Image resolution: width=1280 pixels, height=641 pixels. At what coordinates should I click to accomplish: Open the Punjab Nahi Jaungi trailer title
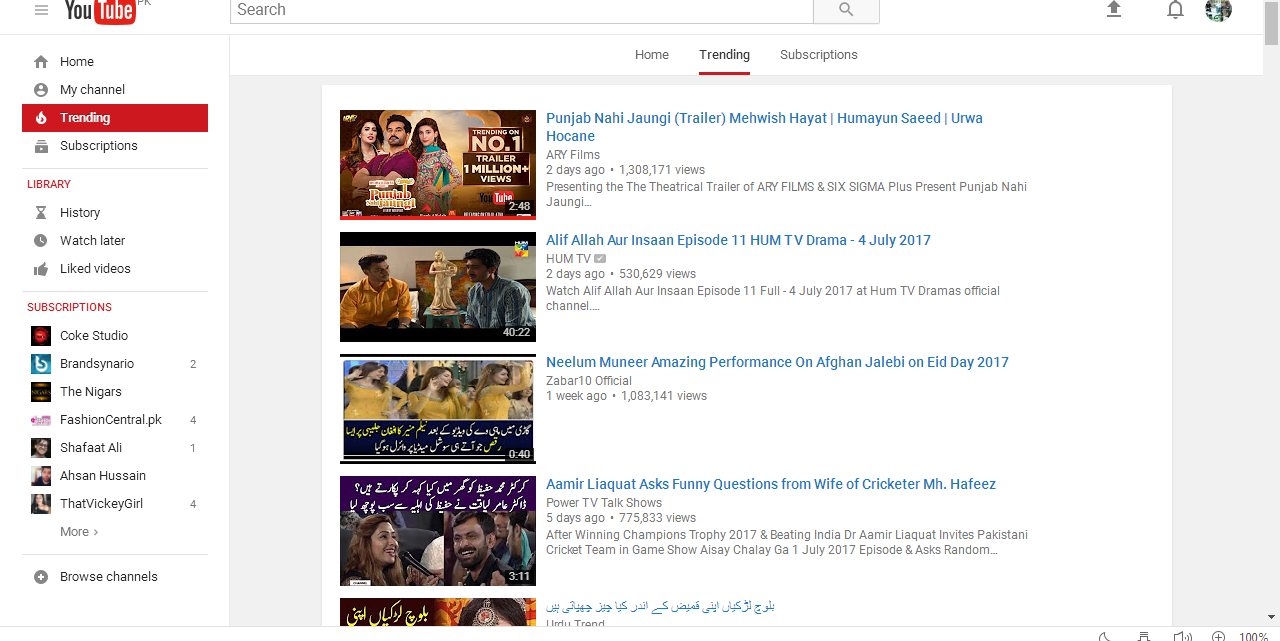[x=764, y=127]
